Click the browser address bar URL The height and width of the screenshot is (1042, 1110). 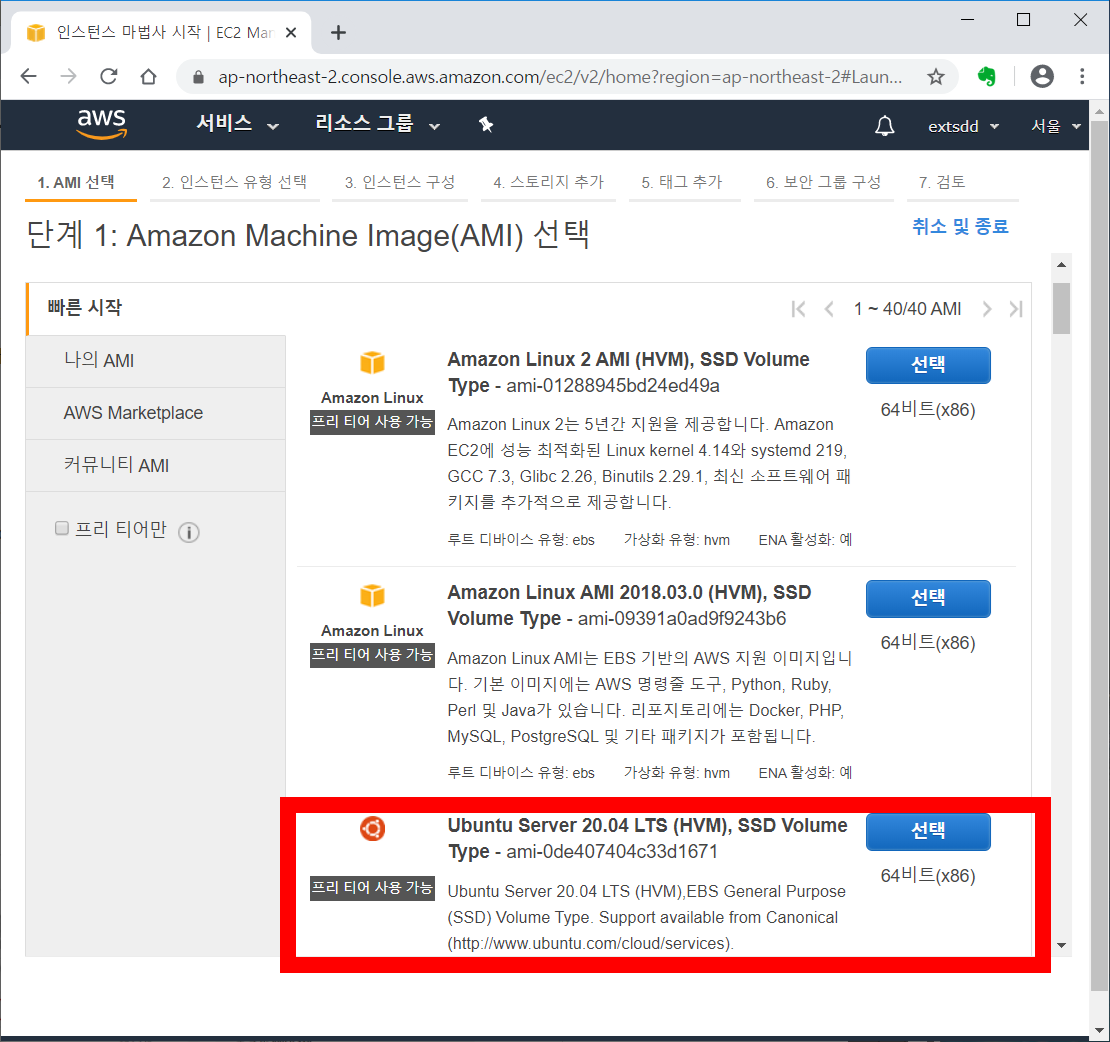(x=560, y=76)
